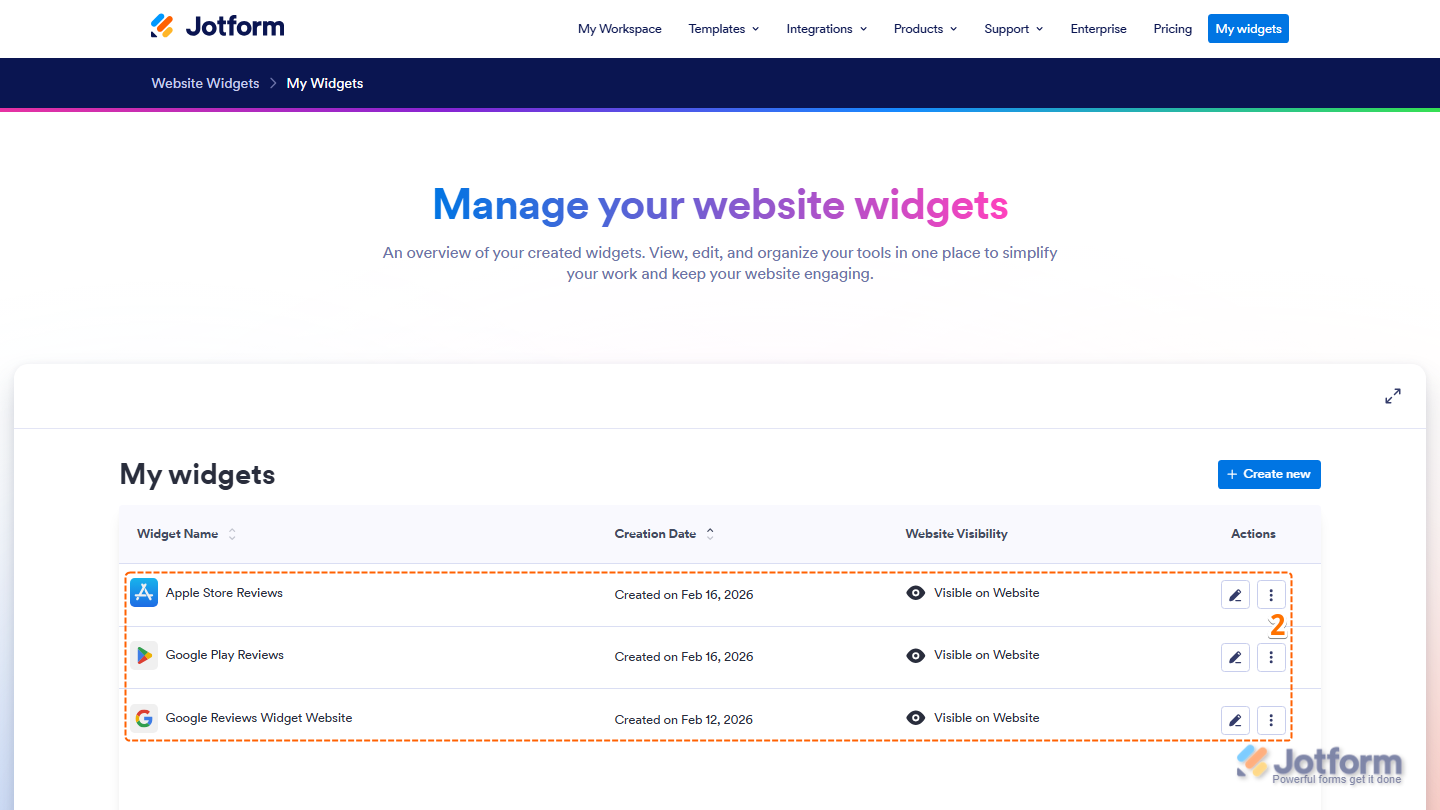This screenshot has width=1440, height=810.
Task: Edit the Google Play Reviews widget
Action: tap(1235, 657)
